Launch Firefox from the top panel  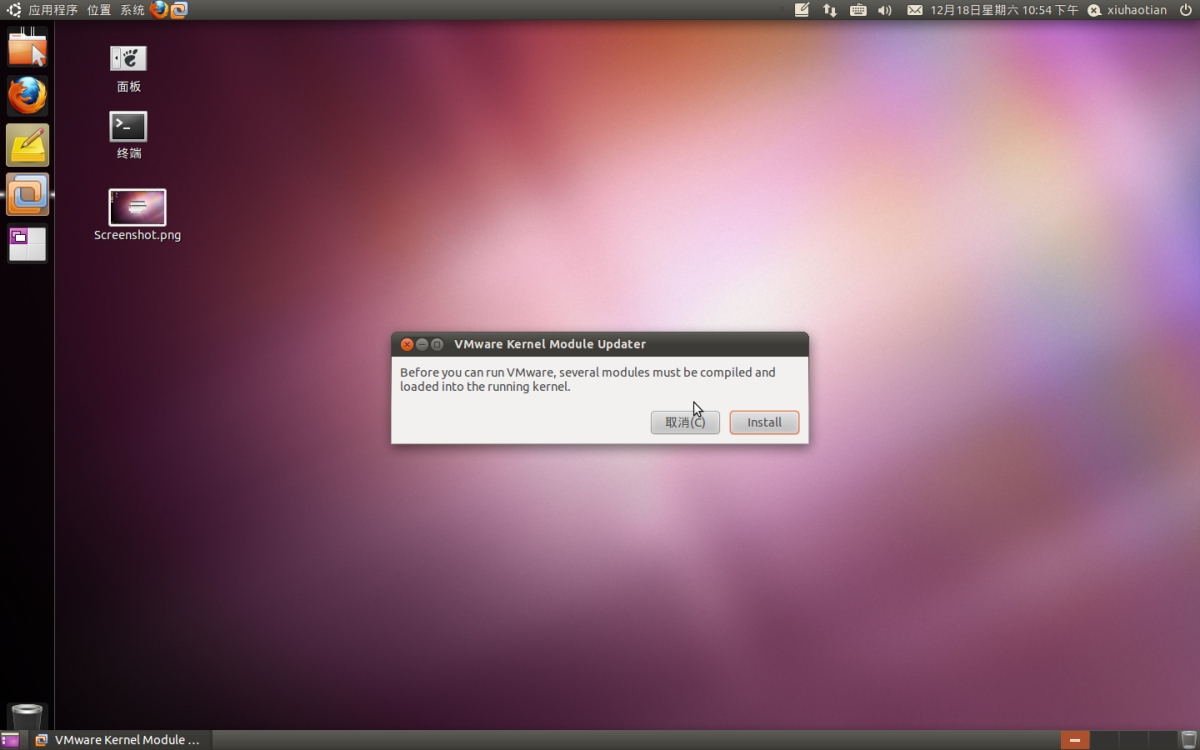(x=159, y=10)
